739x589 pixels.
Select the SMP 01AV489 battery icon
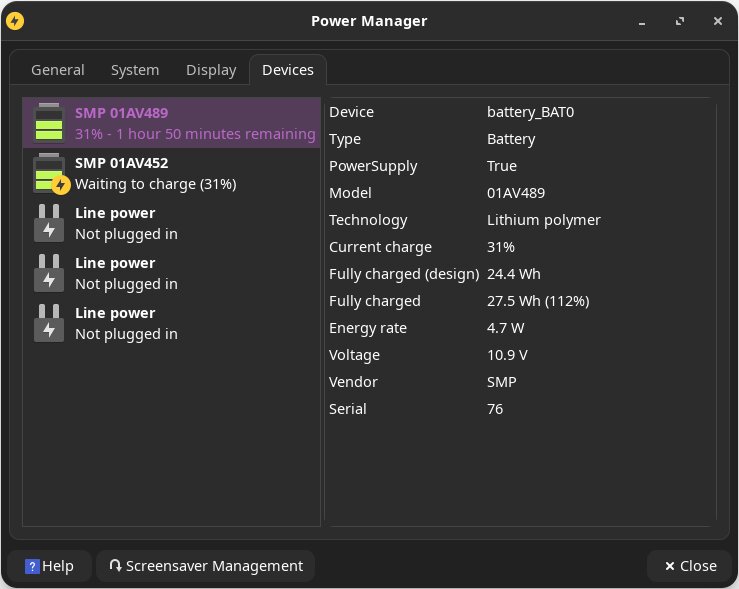[x=48, y=123]
